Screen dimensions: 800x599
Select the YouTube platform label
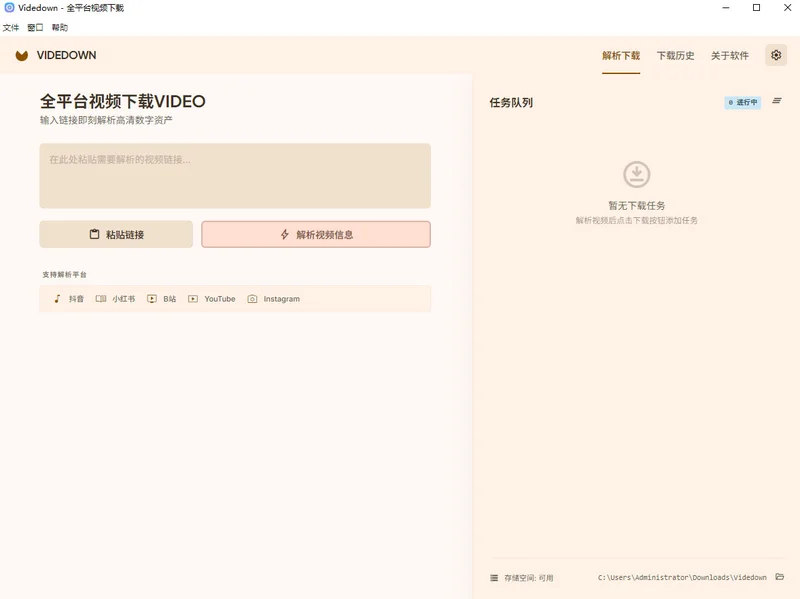tap(220, 299)
